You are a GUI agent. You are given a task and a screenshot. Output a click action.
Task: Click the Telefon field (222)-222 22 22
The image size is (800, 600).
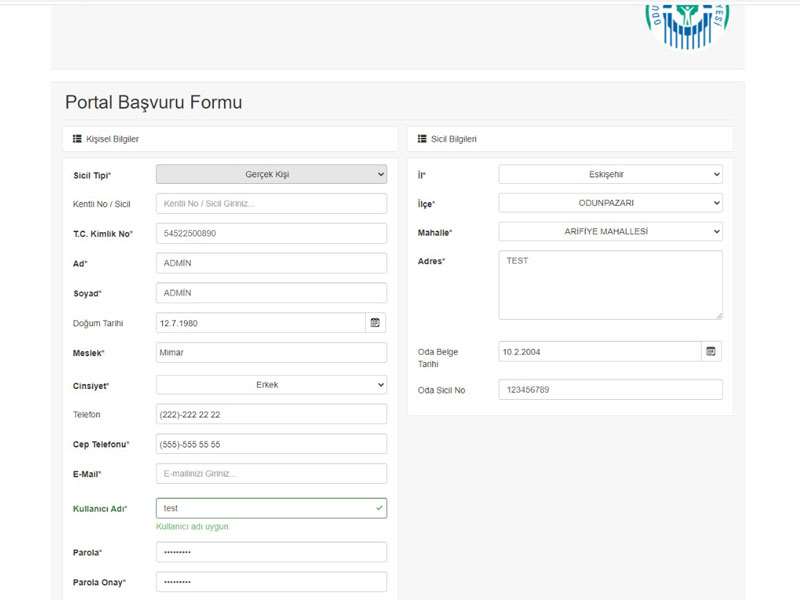point(271,414)
